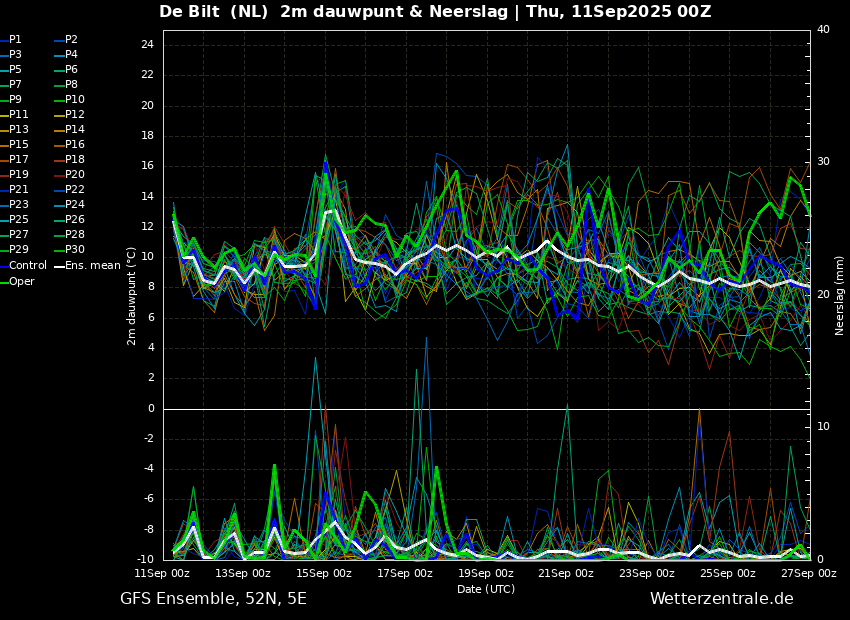
Task: Click the 27Sep 00z date tick label
Action: click(808, 573)
